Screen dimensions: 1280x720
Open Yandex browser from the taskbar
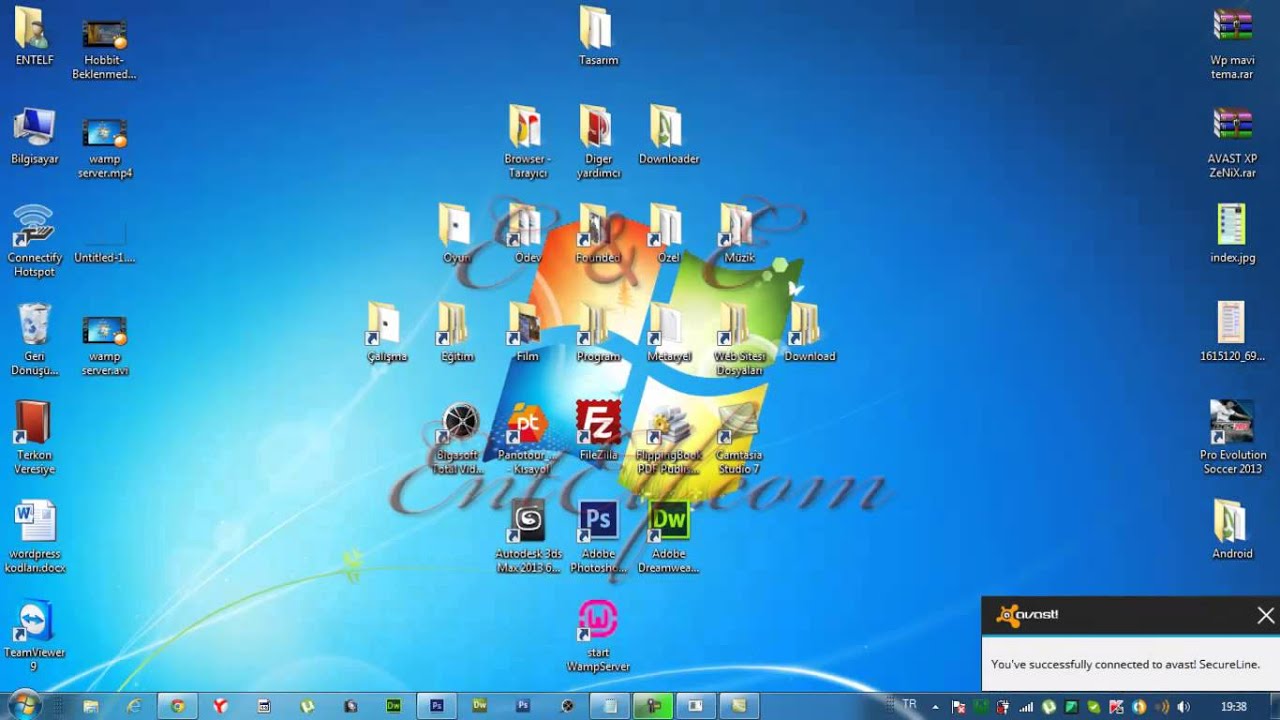pos(221,706)
